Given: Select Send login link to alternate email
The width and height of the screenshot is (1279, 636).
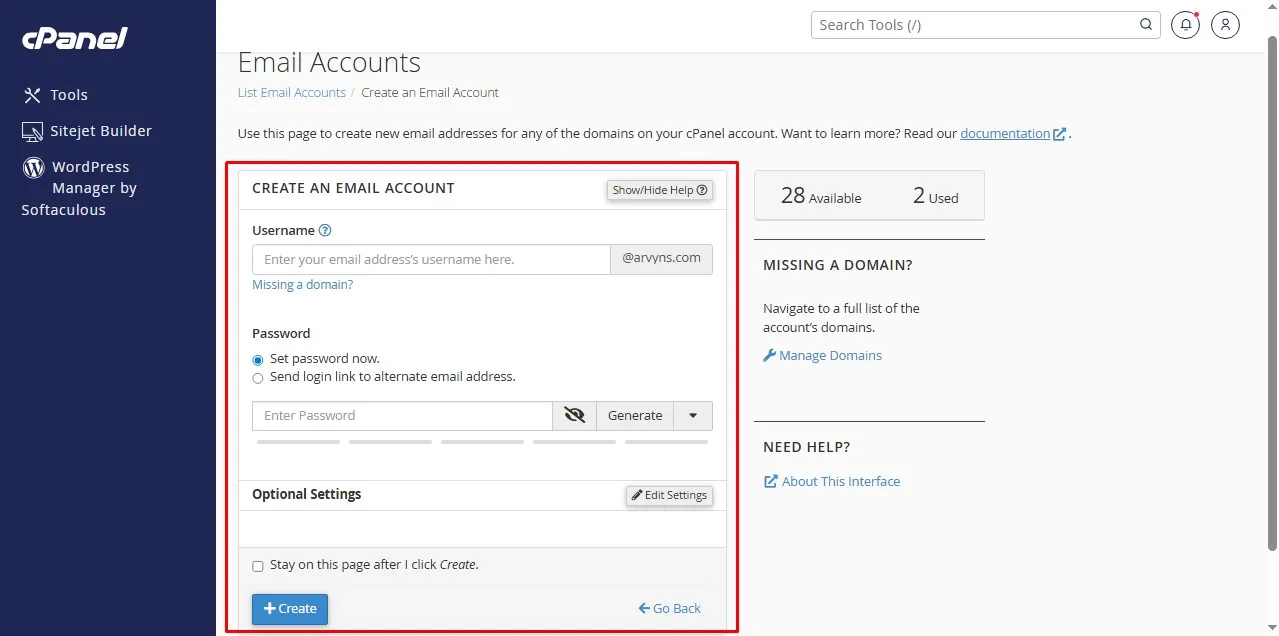Looking at the screenshot, I should (257, 377).
